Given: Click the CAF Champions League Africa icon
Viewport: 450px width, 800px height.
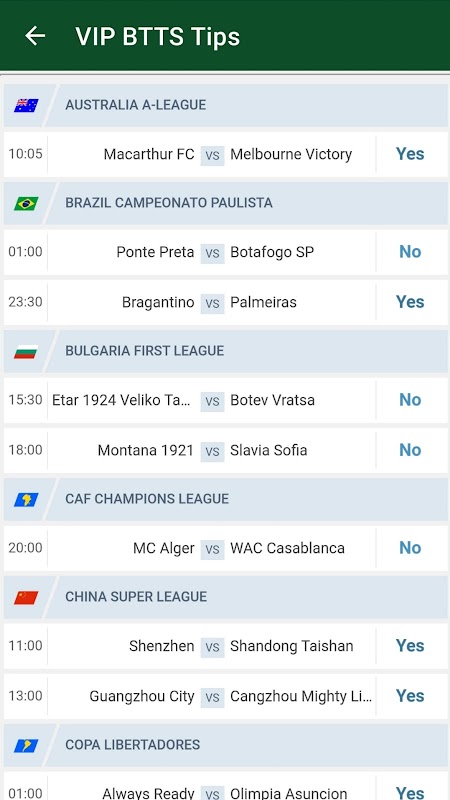Looking at the screenshot, I should coord(26,499).
